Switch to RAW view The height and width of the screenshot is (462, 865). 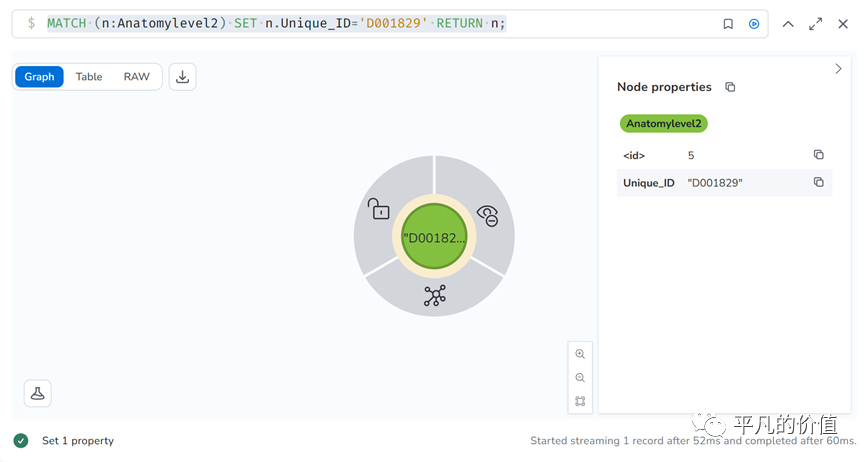click(137, 77)
